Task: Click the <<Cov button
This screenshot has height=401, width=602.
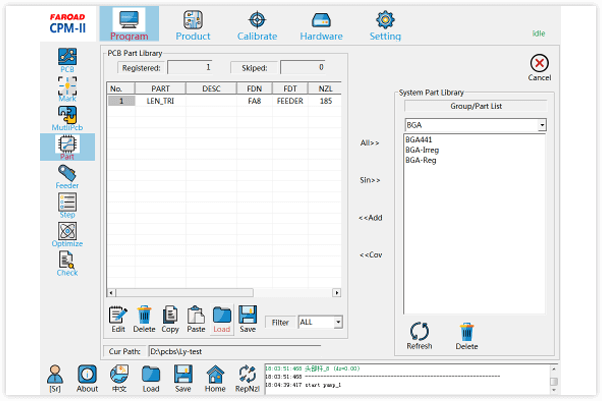Action: tap(371, 255)
